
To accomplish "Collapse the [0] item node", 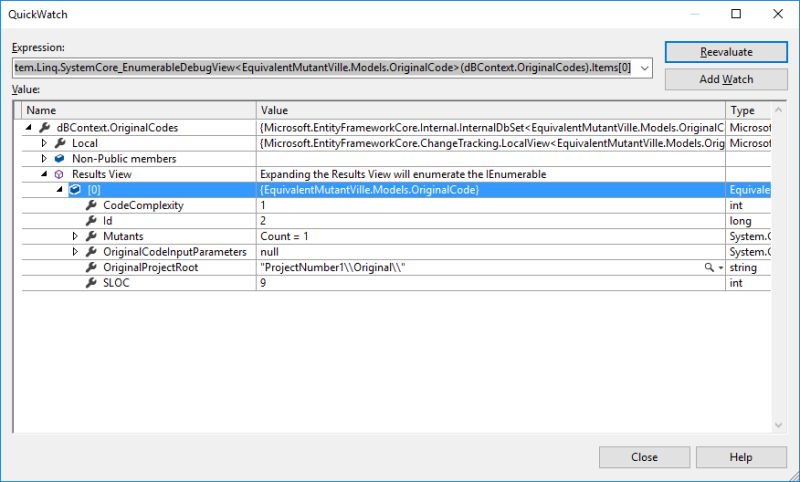I will pyautogui.click(x=60, y=190).
